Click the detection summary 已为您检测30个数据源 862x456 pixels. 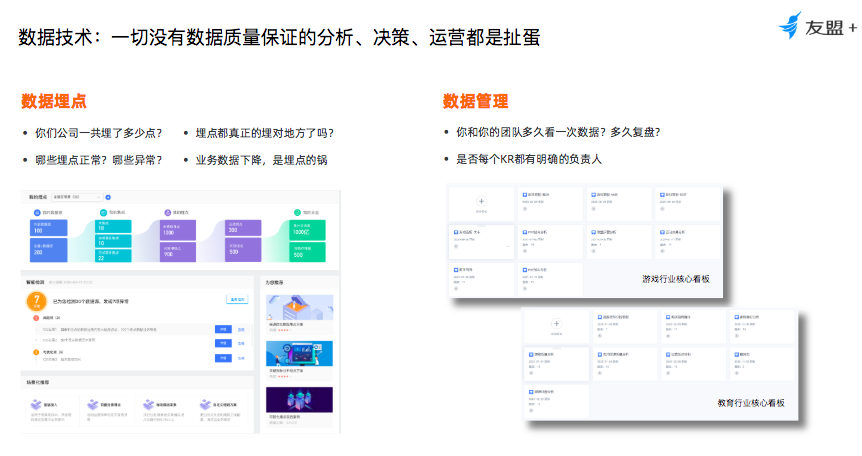91,301
